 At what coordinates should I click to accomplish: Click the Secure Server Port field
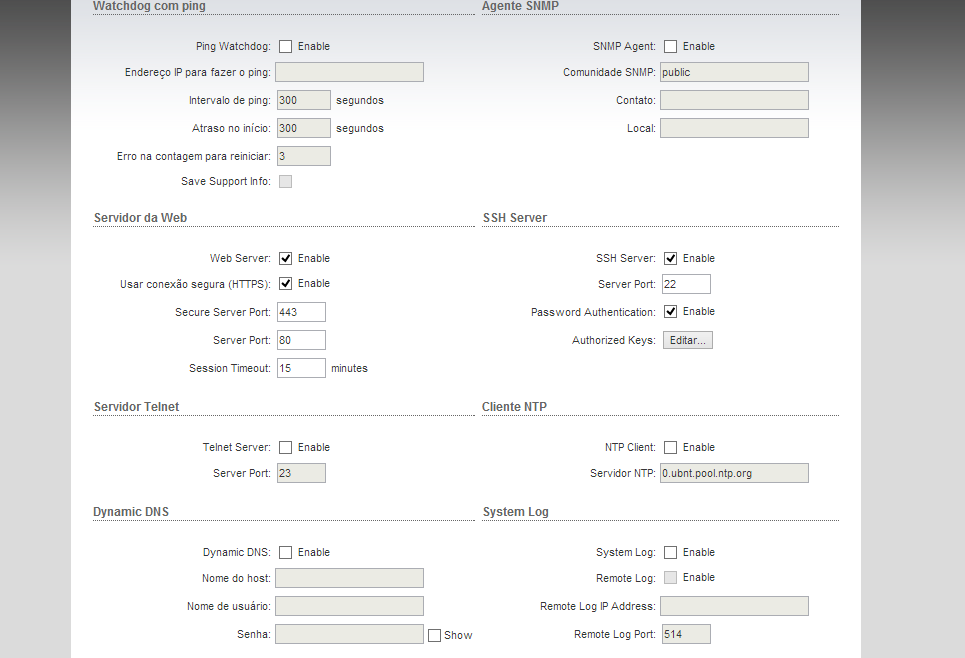click(x=300, y=312)
